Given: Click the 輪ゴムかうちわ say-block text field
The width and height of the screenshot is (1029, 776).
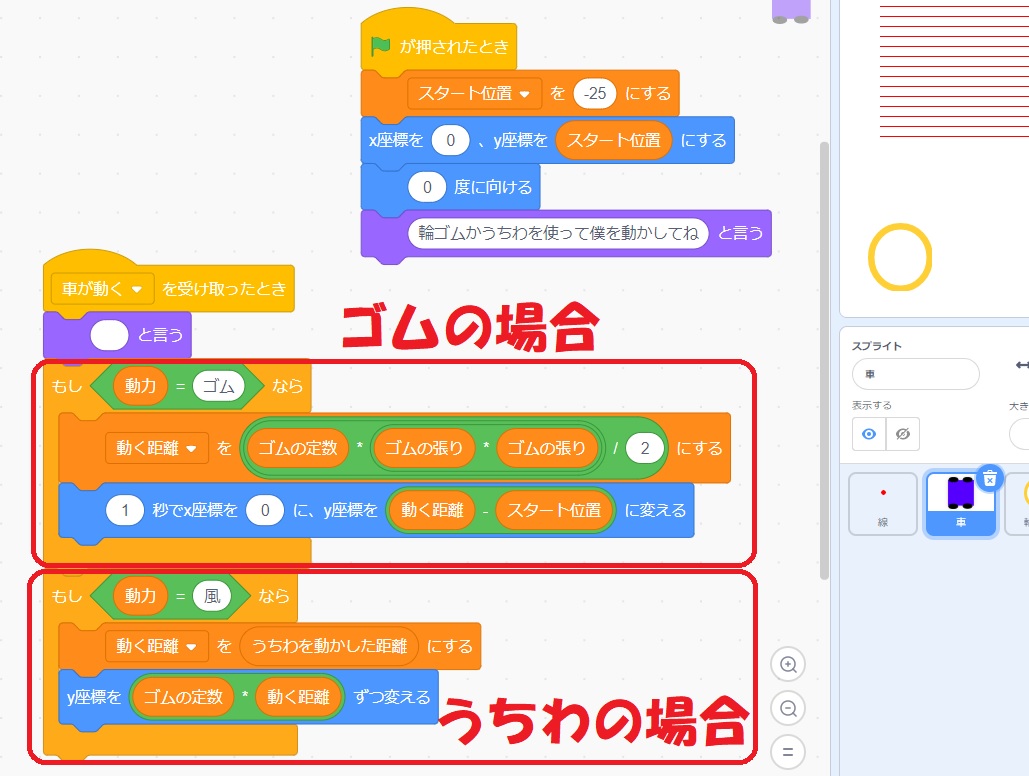Looking at the screenshot, I should pos(558,233).
